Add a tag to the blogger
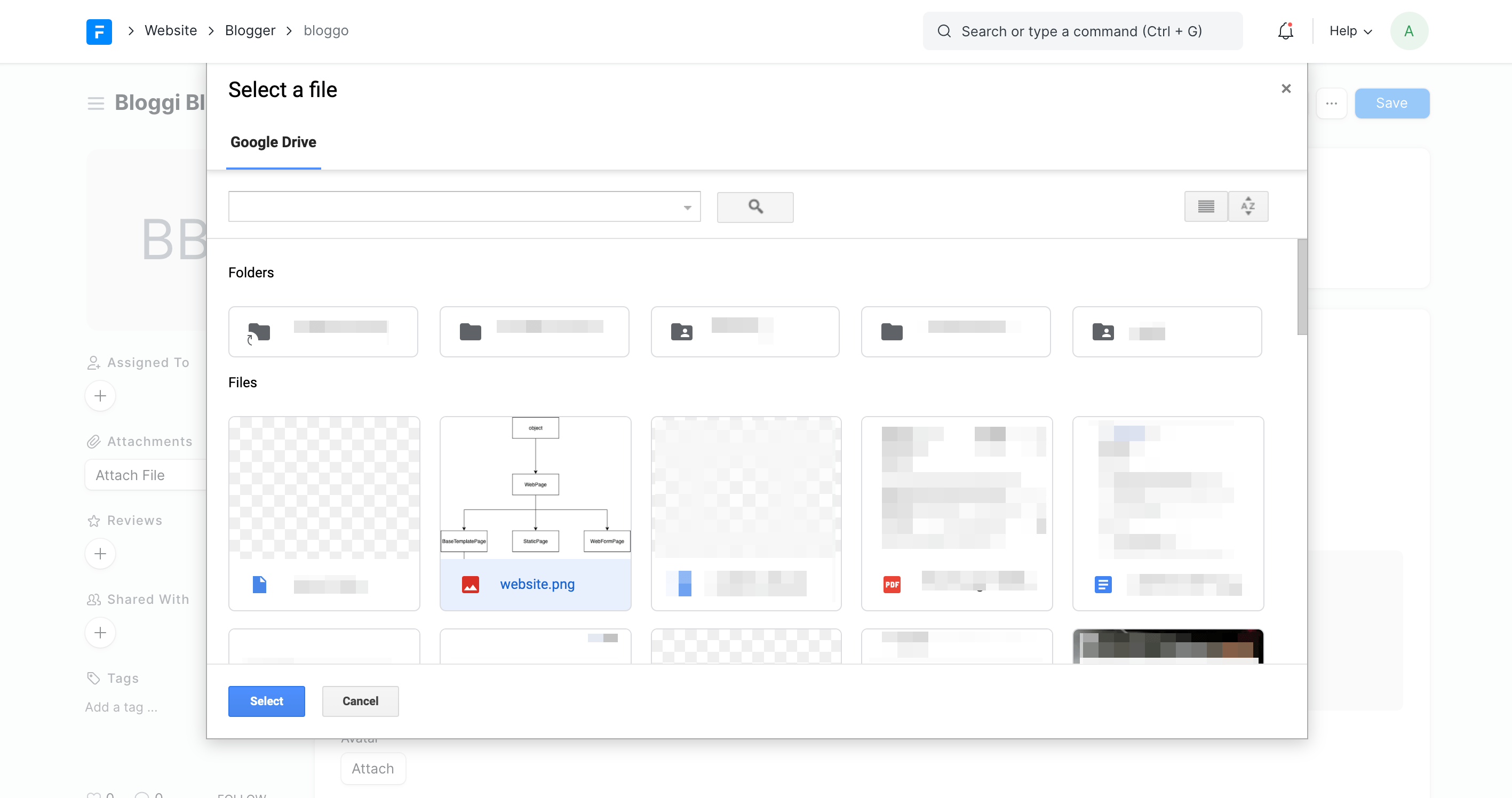1512x798 pixels. pyautogui.click(x=121, y=707)
